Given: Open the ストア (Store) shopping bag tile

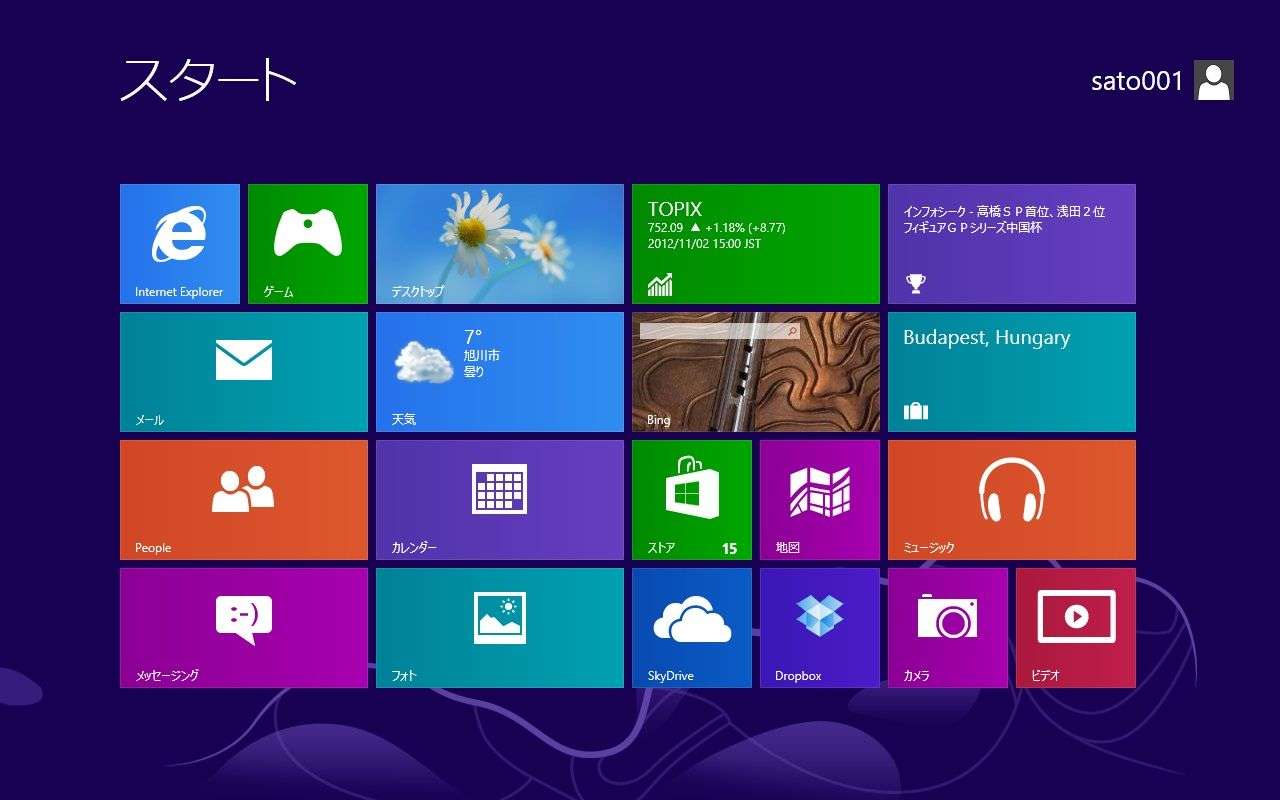Looking at the screenshot, I should pyautogui.click(x=692, y=500).
